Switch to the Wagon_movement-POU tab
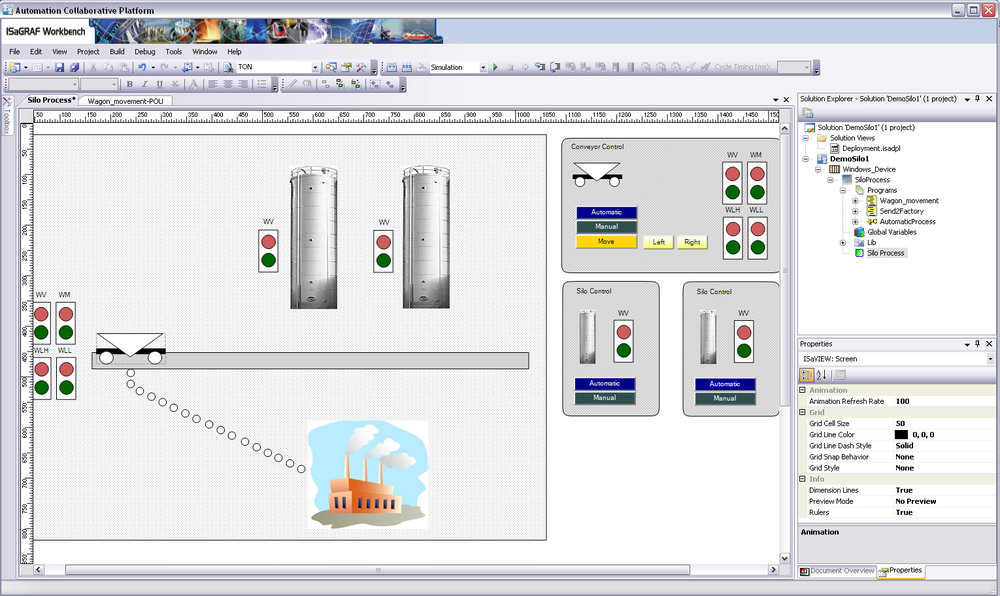 [126, 101]
